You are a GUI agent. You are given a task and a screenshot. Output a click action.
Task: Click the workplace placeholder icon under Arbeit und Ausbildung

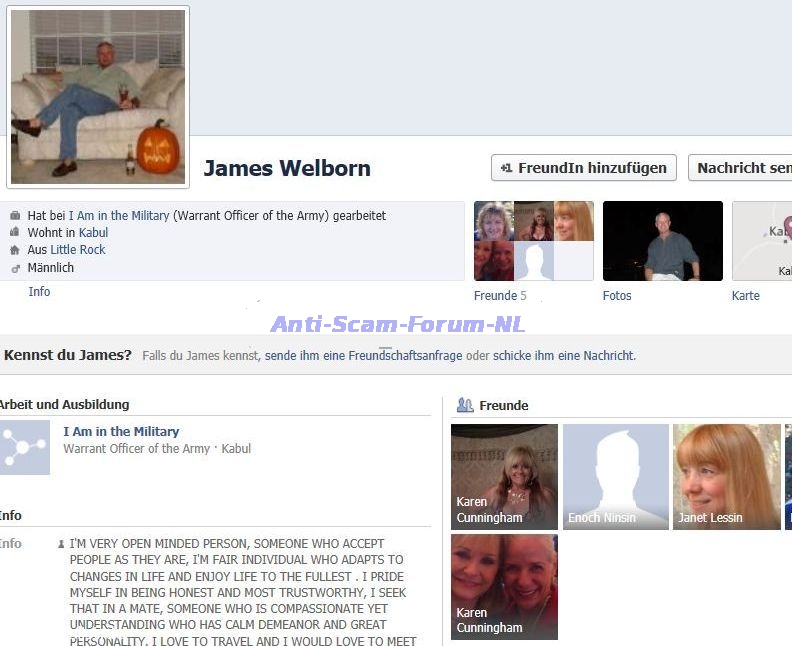(25, 448)
